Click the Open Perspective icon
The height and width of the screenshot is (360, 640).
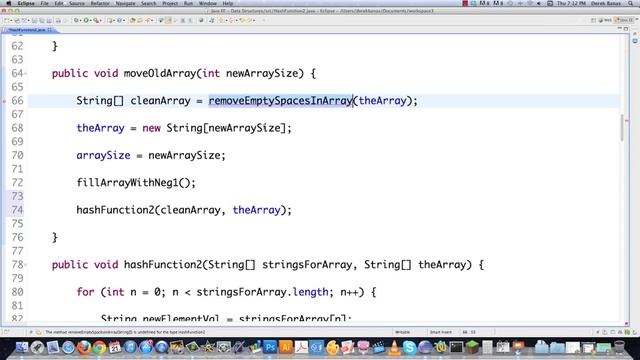coord(593,20)
